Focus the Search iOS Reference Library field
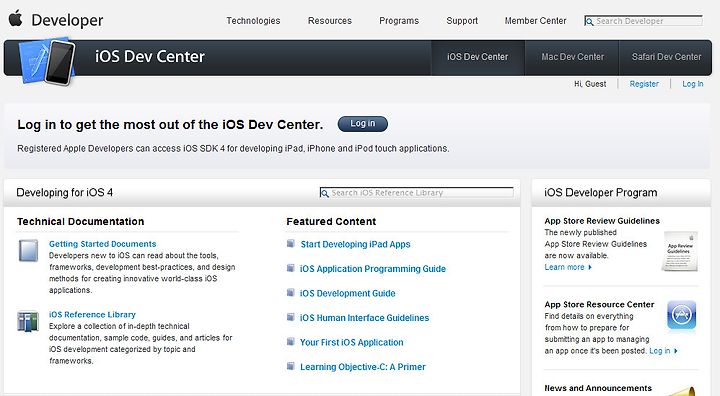 coord(416,193)
